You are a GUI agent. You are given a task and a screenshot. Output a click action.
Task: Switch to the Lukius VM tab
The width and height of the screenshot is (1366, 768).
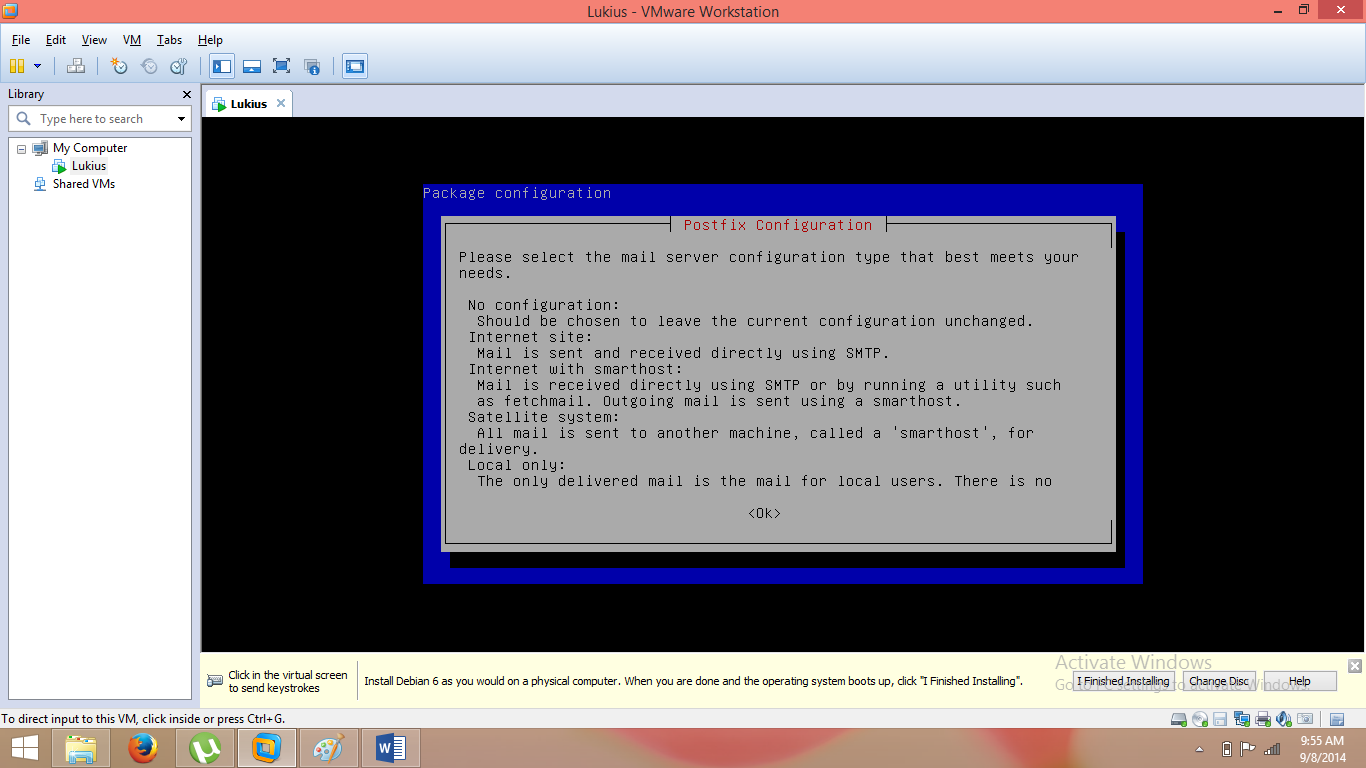248,104
